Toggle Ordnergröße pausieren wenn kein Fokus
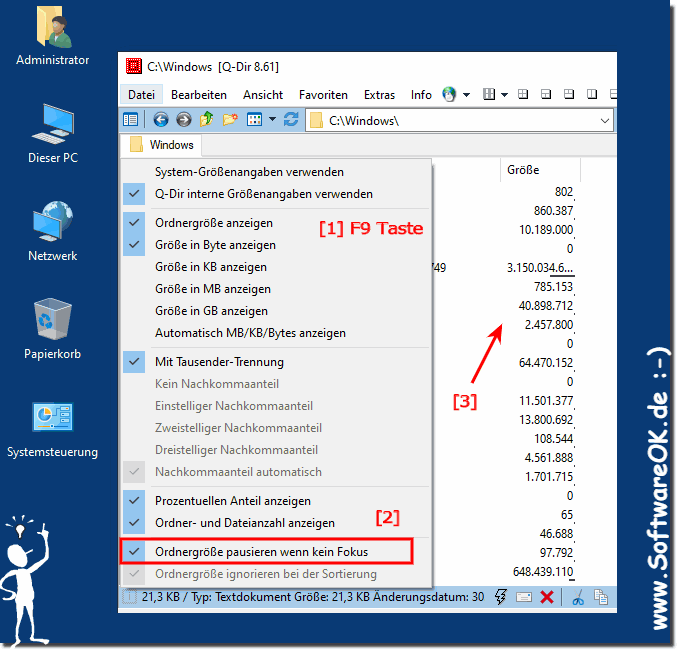677x650 pixels. click(x=276, y=552)
